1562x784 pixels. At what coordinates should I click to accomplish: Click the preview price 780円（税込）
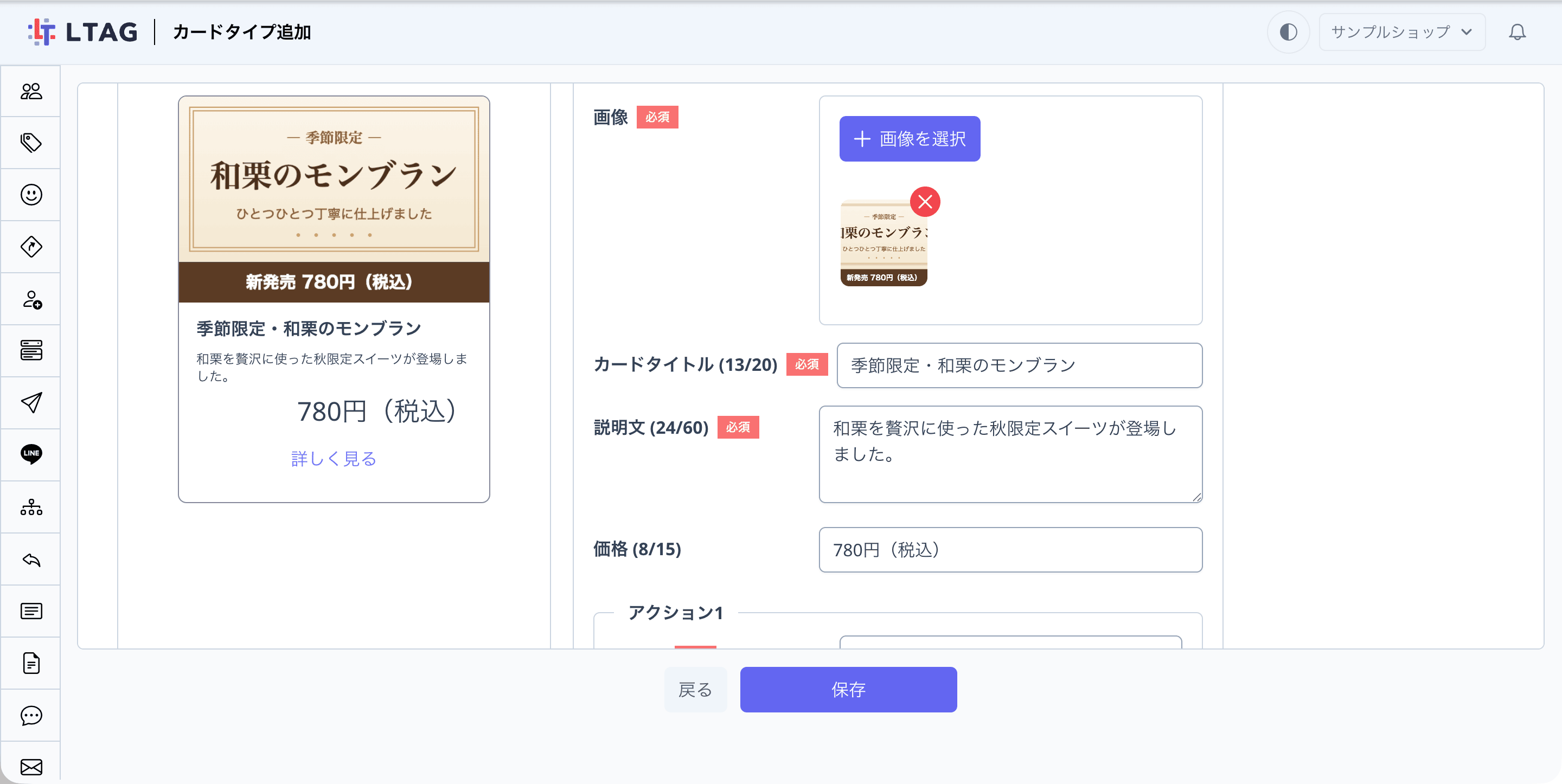[x=376, y=411]
